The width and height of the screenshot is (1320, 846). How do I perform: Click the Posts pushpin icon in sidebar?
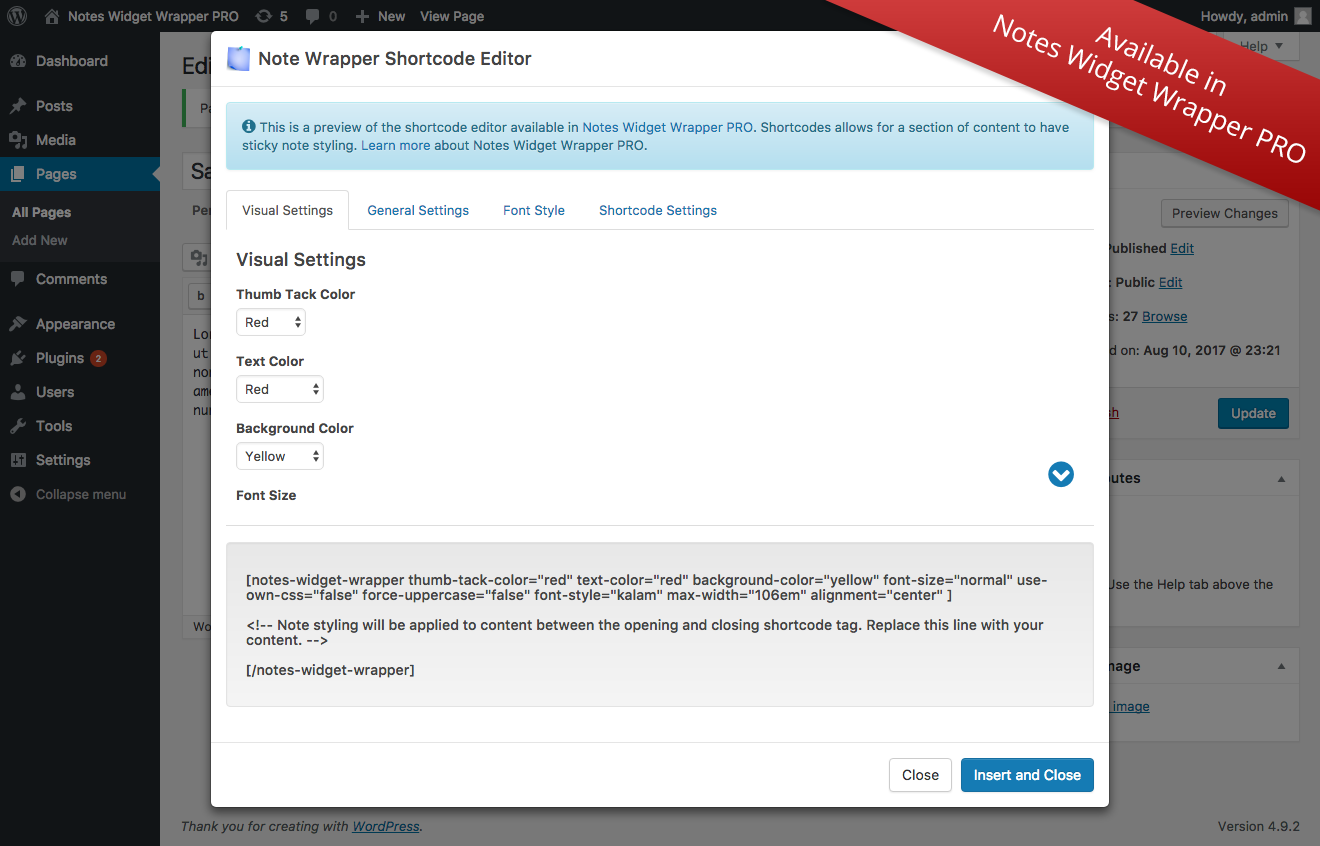pos(18,106)
